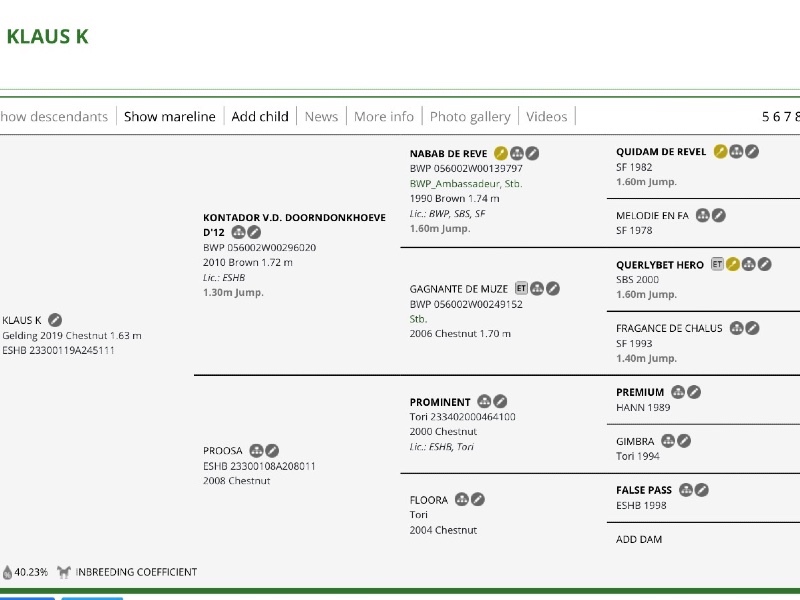The width and height of the screenshot is (800, 600).
Task: Click edit pencil for GIMBRA
Action: 684,441
